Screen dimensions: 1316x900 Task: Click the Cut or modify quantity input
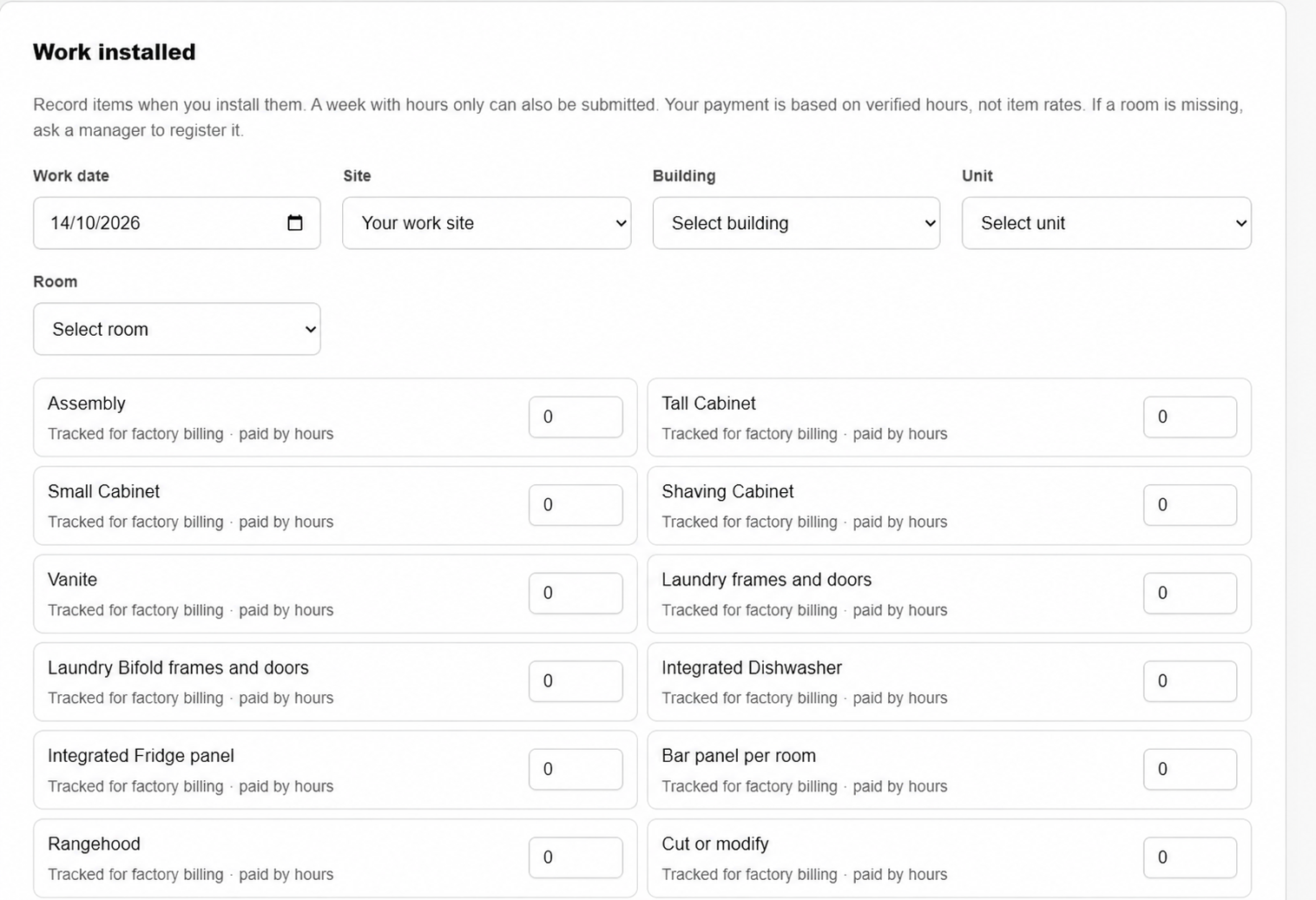click(1190, 857)
